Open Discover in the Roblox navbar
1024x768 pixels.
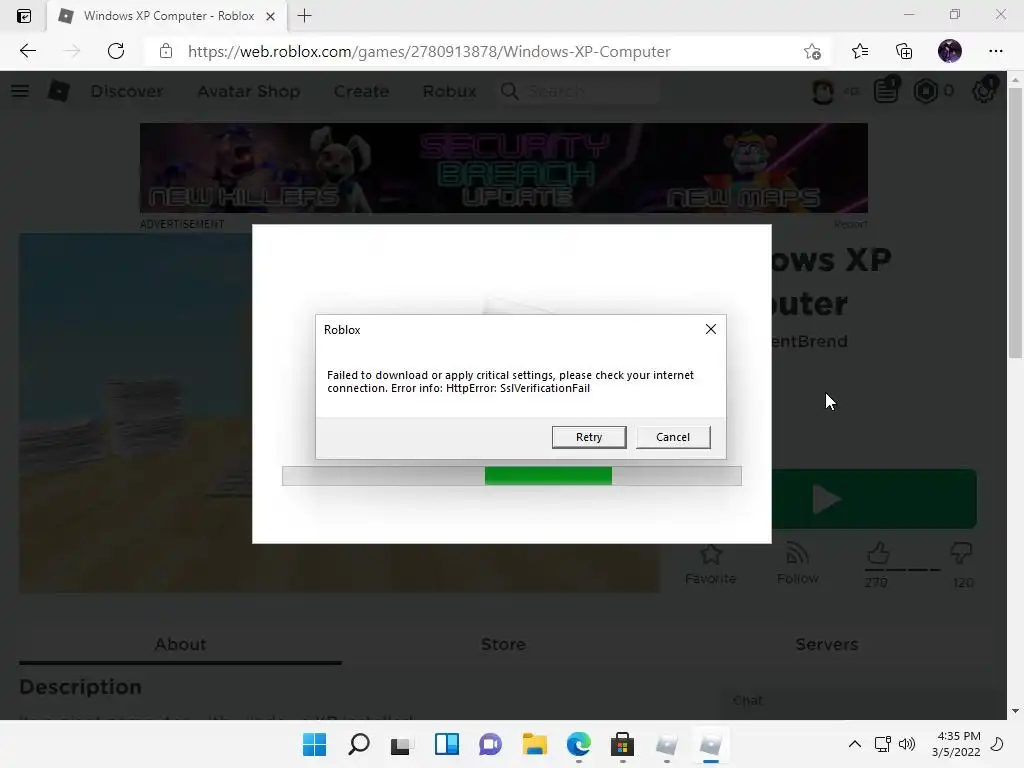pyautogui.click(x=127, y=91)
